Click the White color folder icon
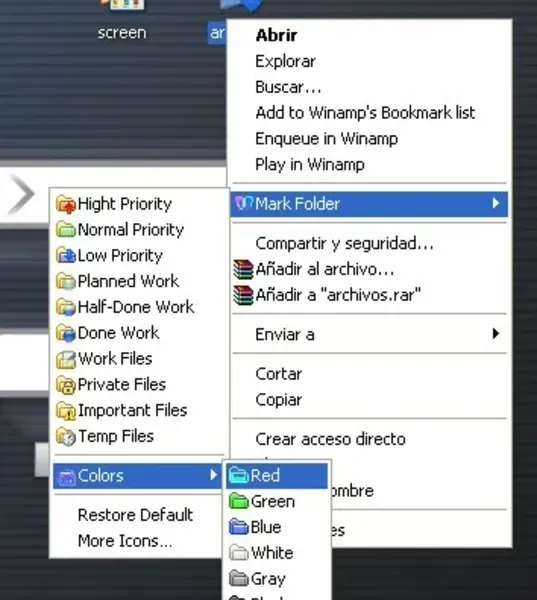 click(238, 553)
